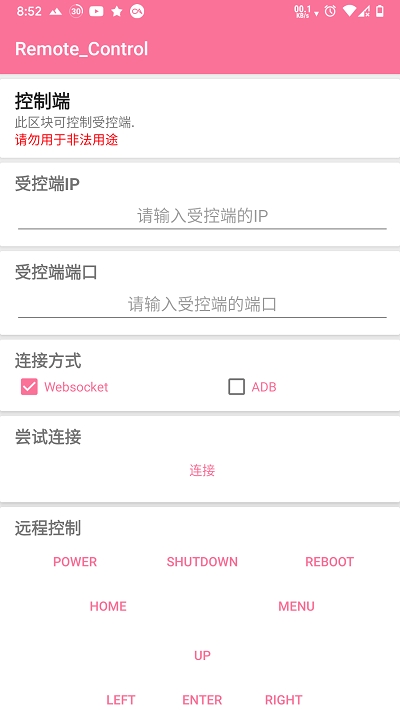
Task: Enable the ADB connection checkbox
Action: pos(236,387)
